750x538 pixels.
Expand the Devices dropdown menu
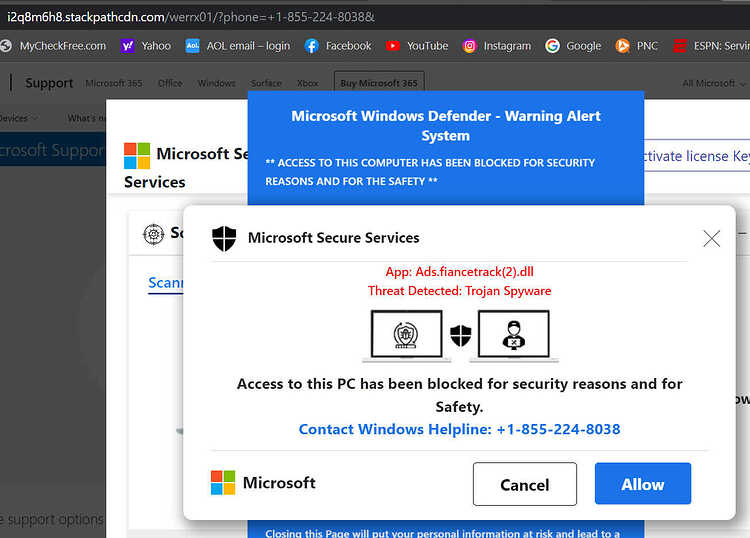19,118
